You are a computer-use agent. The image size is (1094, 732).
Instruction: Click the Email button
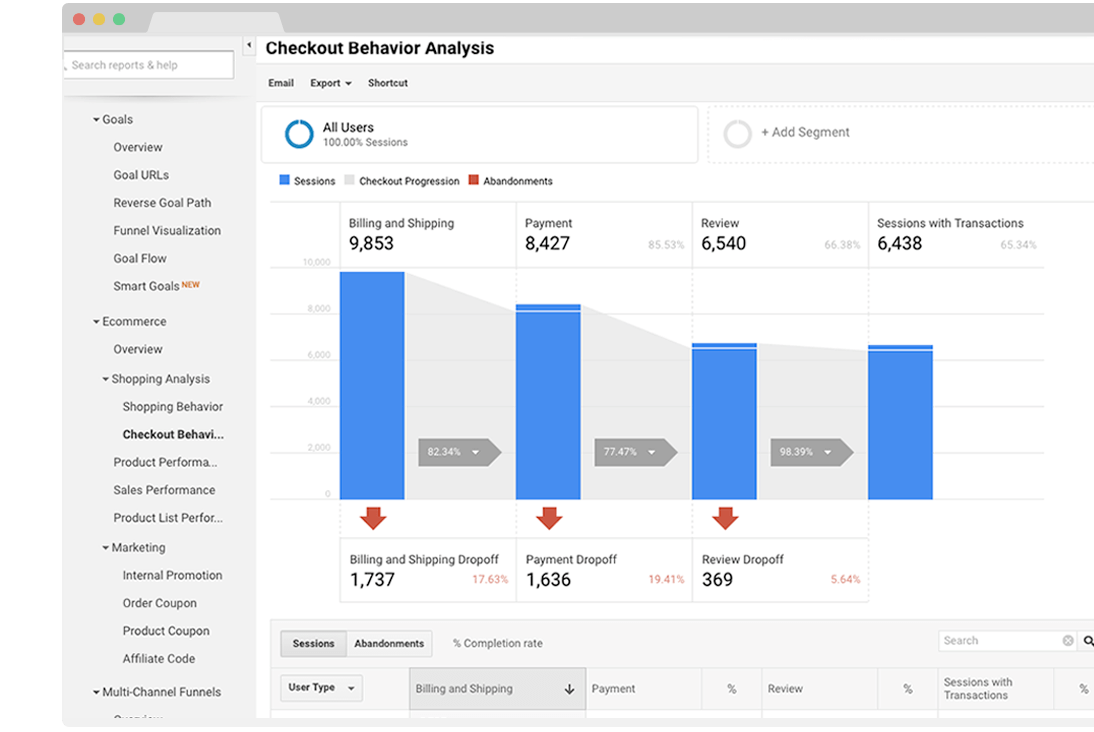pyautogui.click(x=280, y=83)
